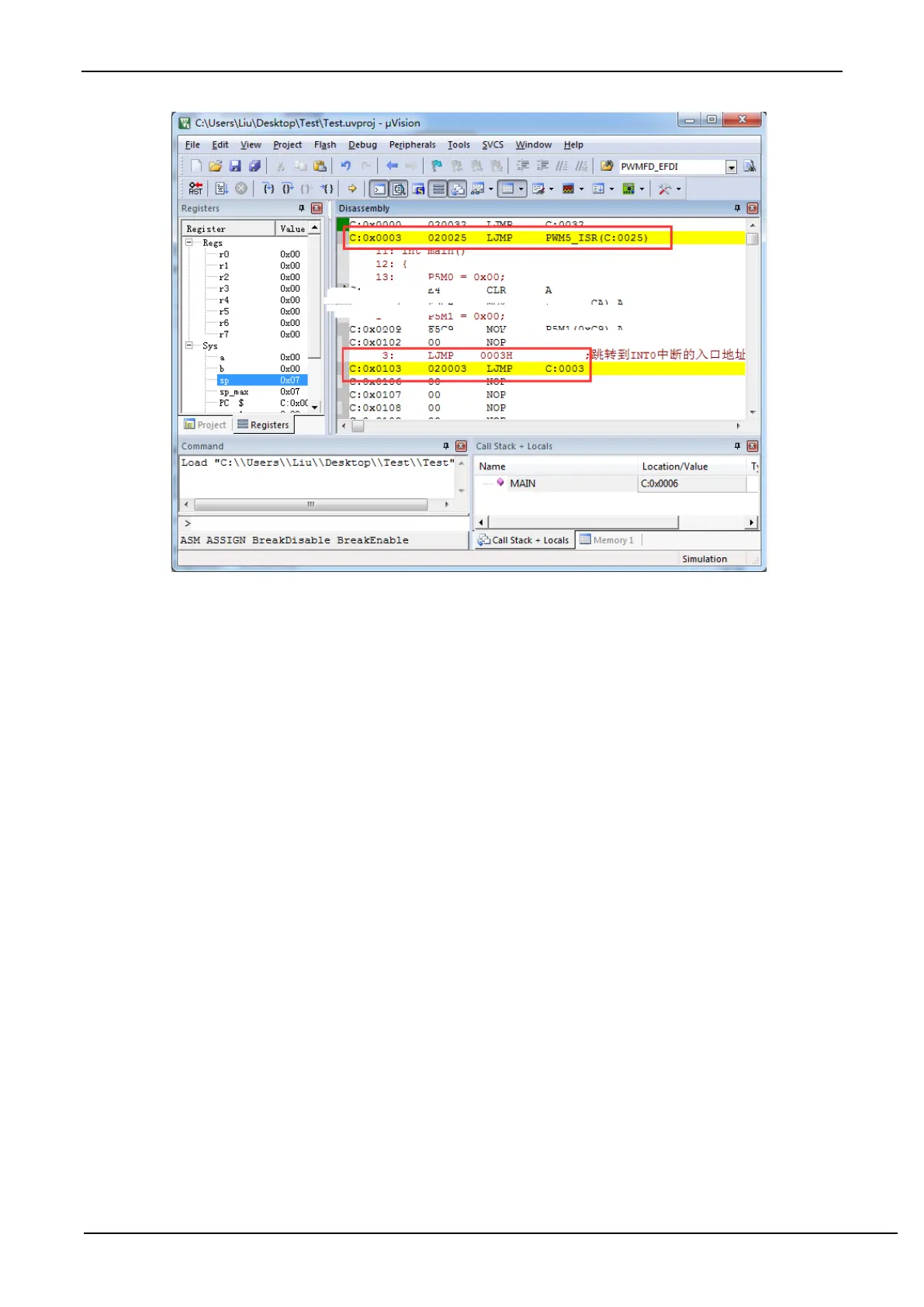Open the Toolbox dropdown arrow
This screenshot has height=1307, width=924.
point(679,189)
